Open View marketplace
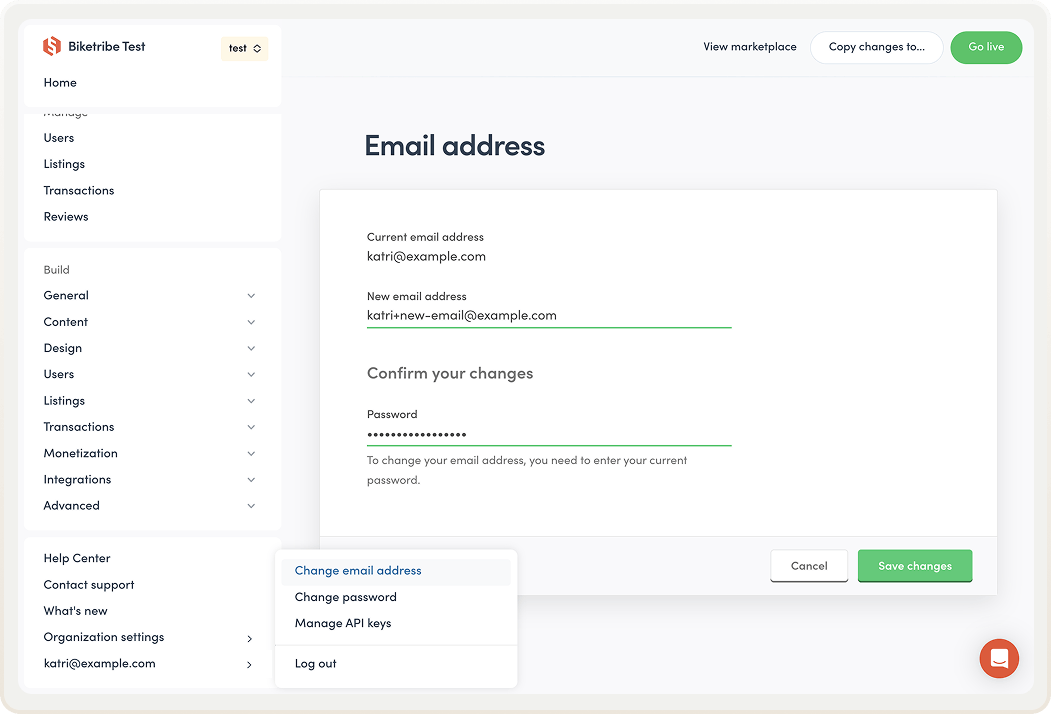Image resolution: width=1051 pixels, height=714 pixels. point(750,46)
